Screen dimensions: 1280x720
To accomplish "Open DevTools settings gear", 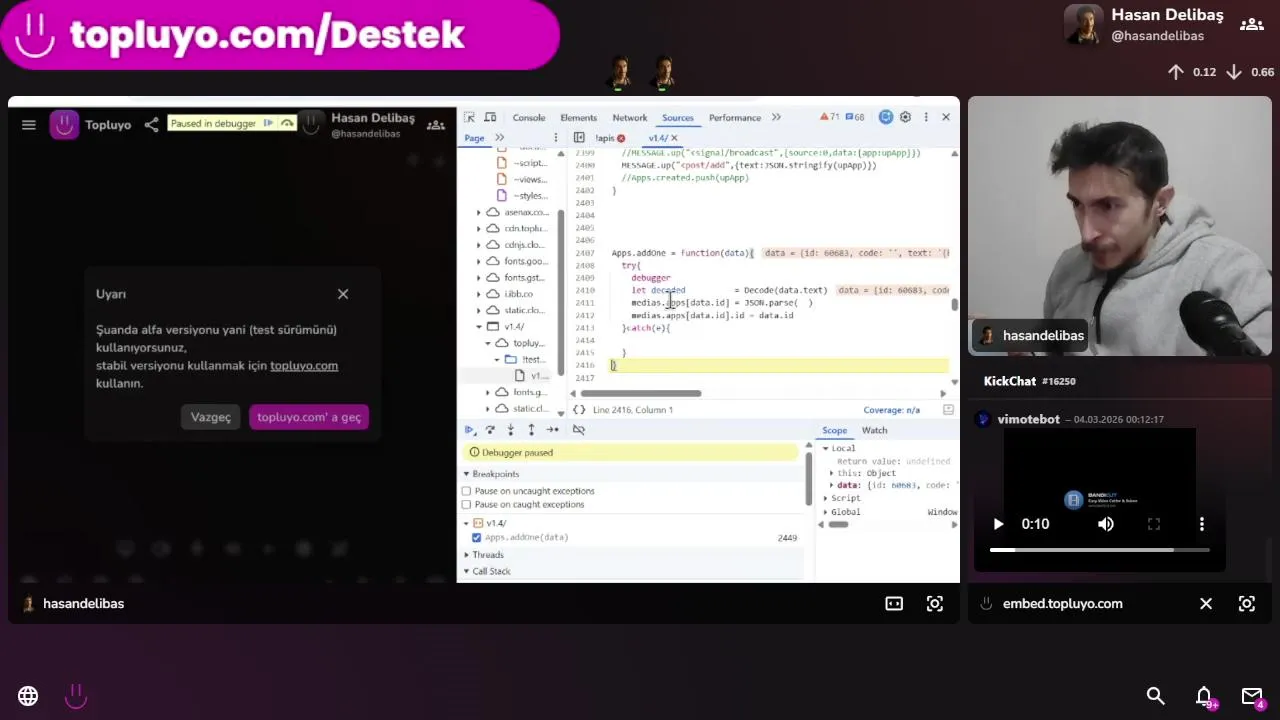I will (x=905, y=117).
